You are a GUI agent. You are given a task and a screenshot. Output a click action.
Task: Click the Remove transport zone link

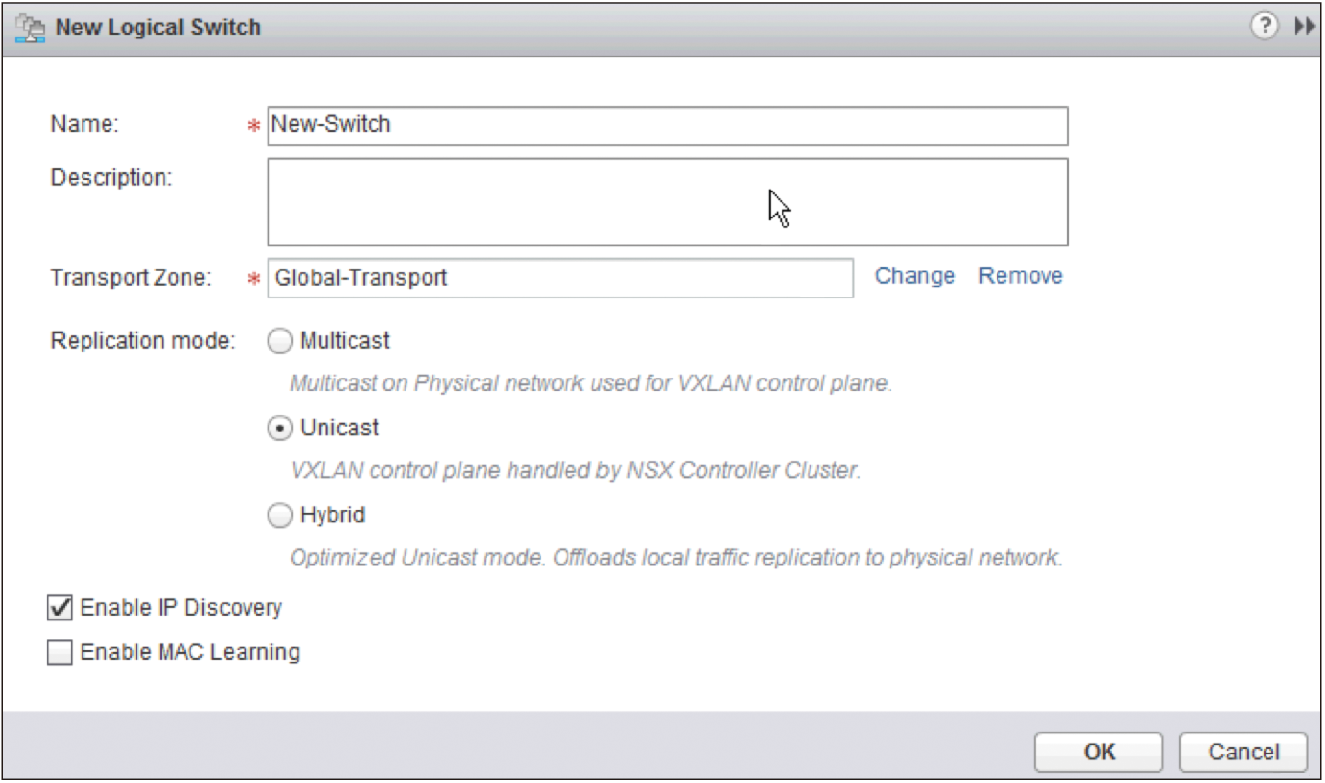click(1020, 276)
